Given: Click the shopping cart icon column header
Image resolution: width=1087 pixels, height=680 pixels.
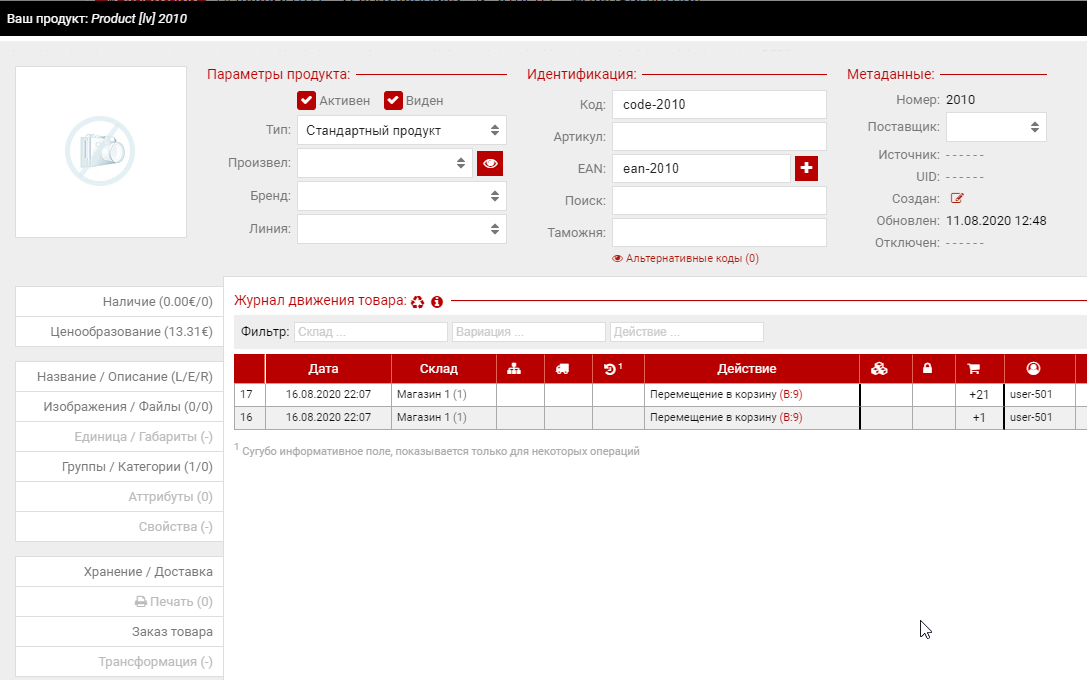Looking at the screenshot, I should click(x=973, y=369).
